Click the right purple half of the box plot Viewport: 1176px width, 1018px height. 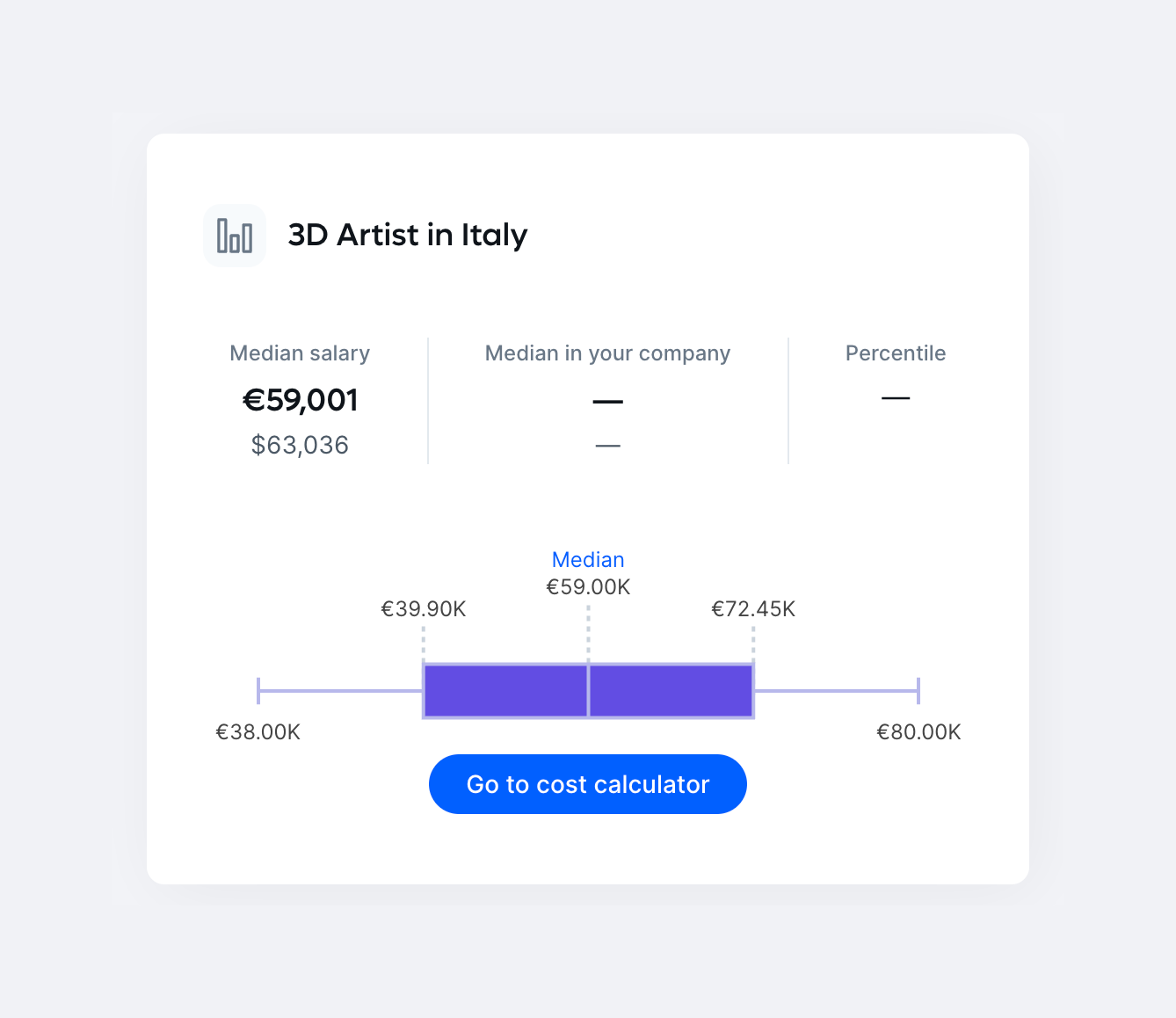click(671, 691)
